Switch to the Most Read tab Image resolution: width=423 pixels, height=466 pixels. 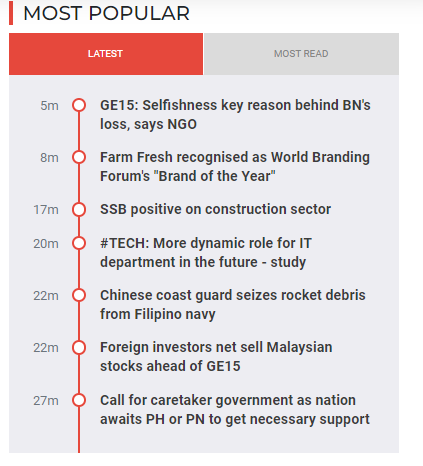(x=301, y=54)
